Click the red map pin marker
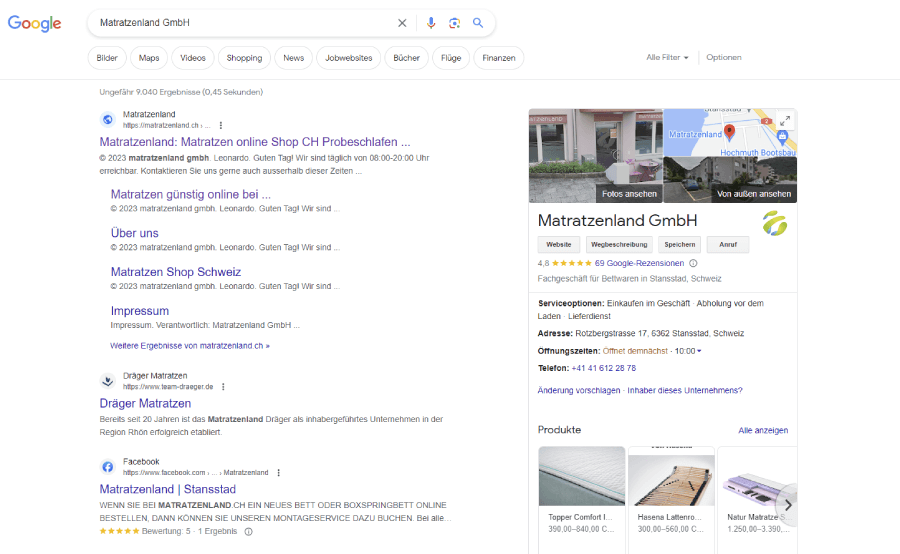This screenshot has width=900, height=554. pyautogui.click(x=730, y=132)
